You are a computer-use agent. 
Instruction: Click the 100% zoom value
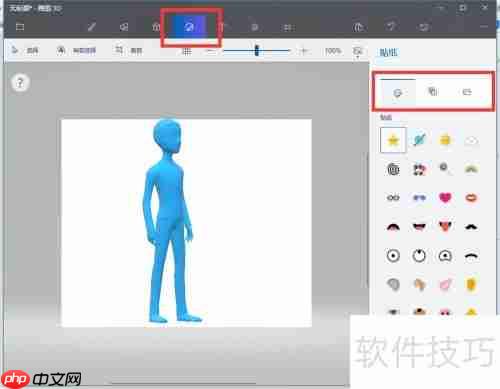pos(333,51)
